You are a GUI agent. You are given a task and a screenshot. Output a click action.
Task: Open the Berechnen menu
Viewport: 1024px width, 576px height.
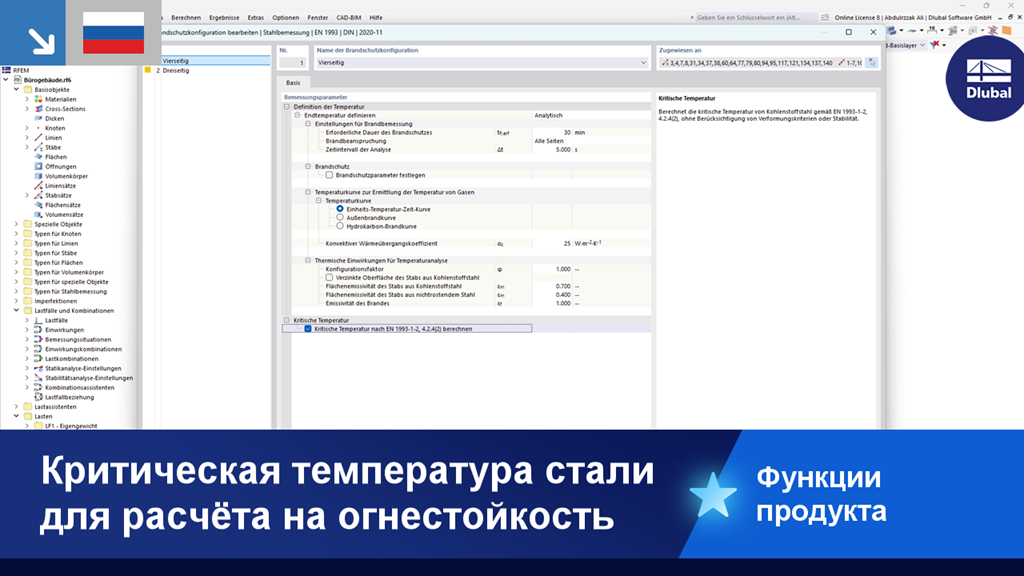tap(186, 18)
